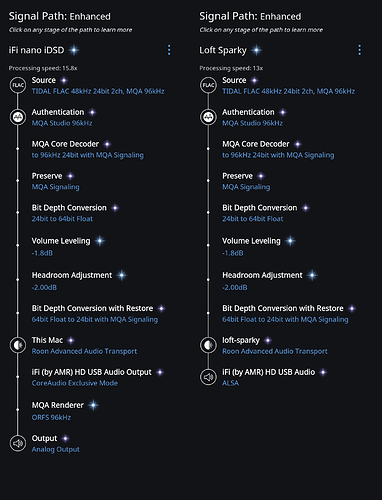The height and width of the screenshot is (500, 382).
Task: Click MQA authentication icon in left path
Action: point(18,117)
